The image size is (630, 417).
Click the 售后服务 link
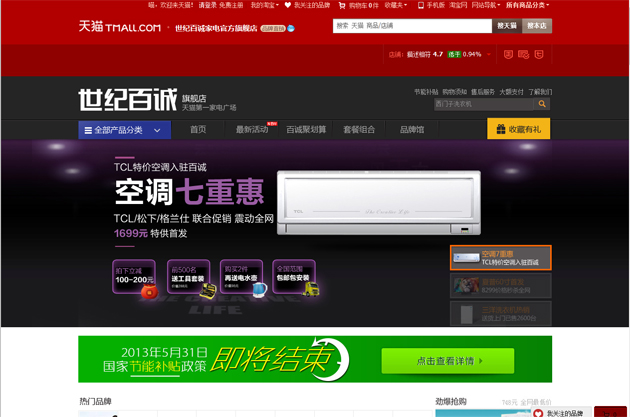click(x=483, y=92)
